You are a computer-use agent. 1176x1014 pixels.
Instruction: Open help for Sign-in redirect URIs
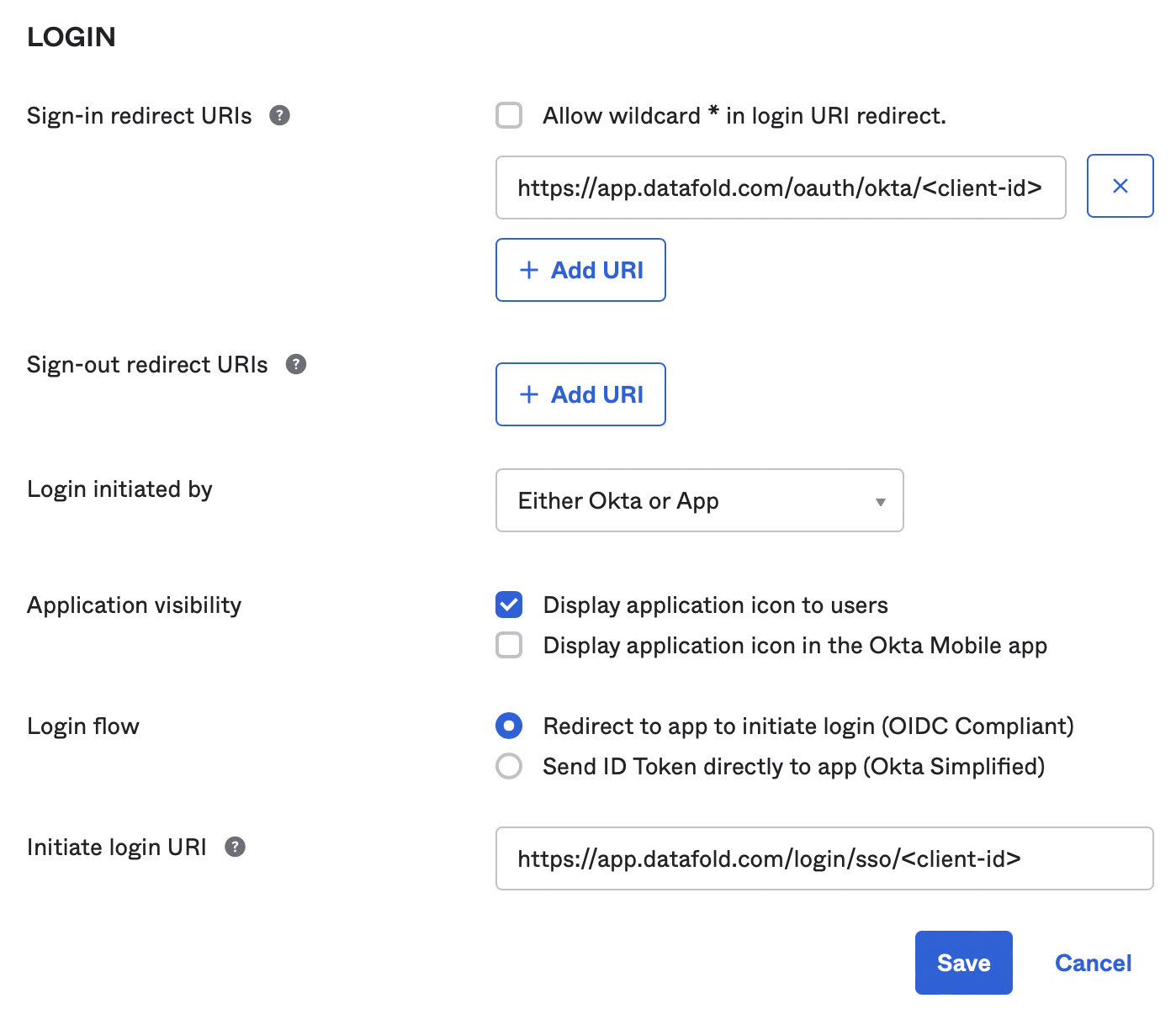pyautogui.click(x=279, y=115)
